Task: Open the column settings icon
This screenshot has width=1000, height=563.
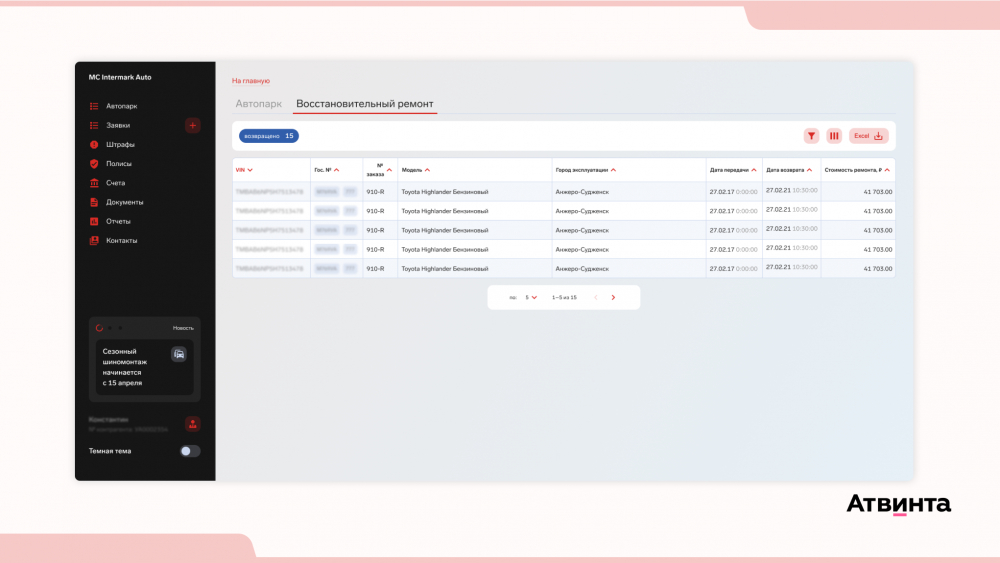Action: [834, 136]
